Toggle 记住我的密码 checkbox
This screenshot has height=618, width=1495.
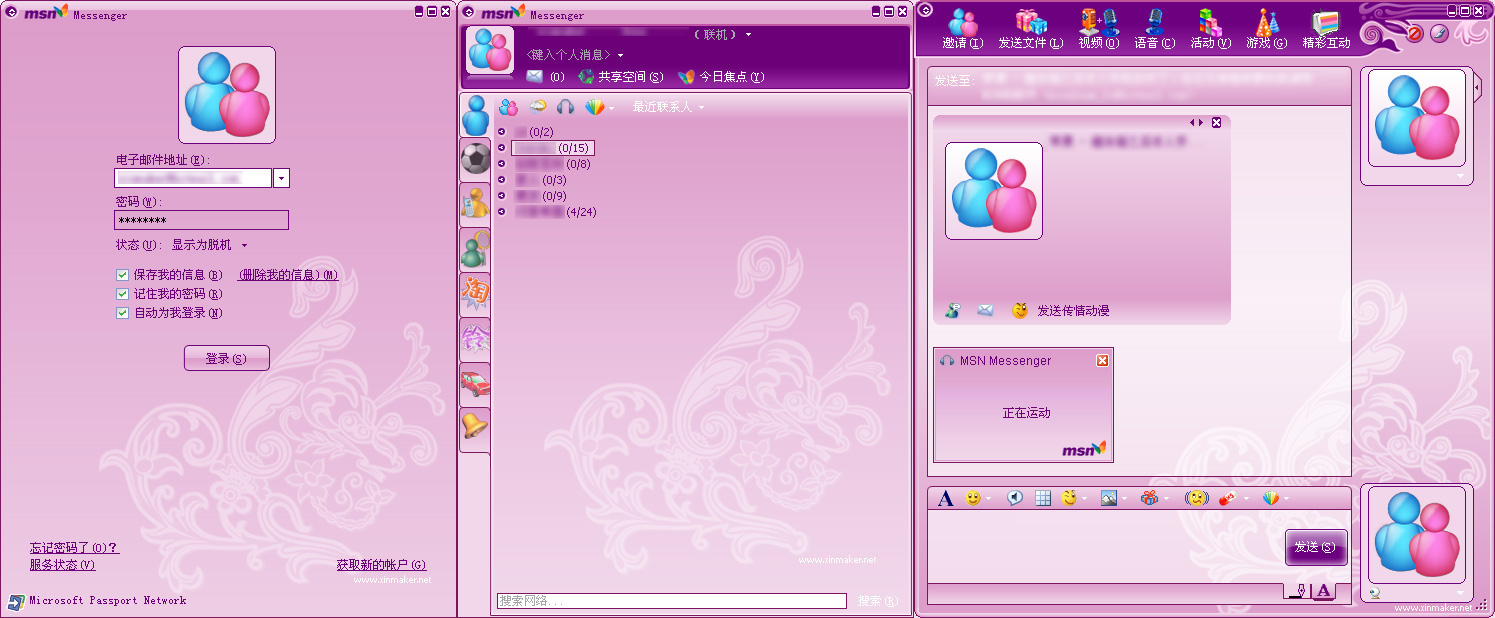[122, 294]
